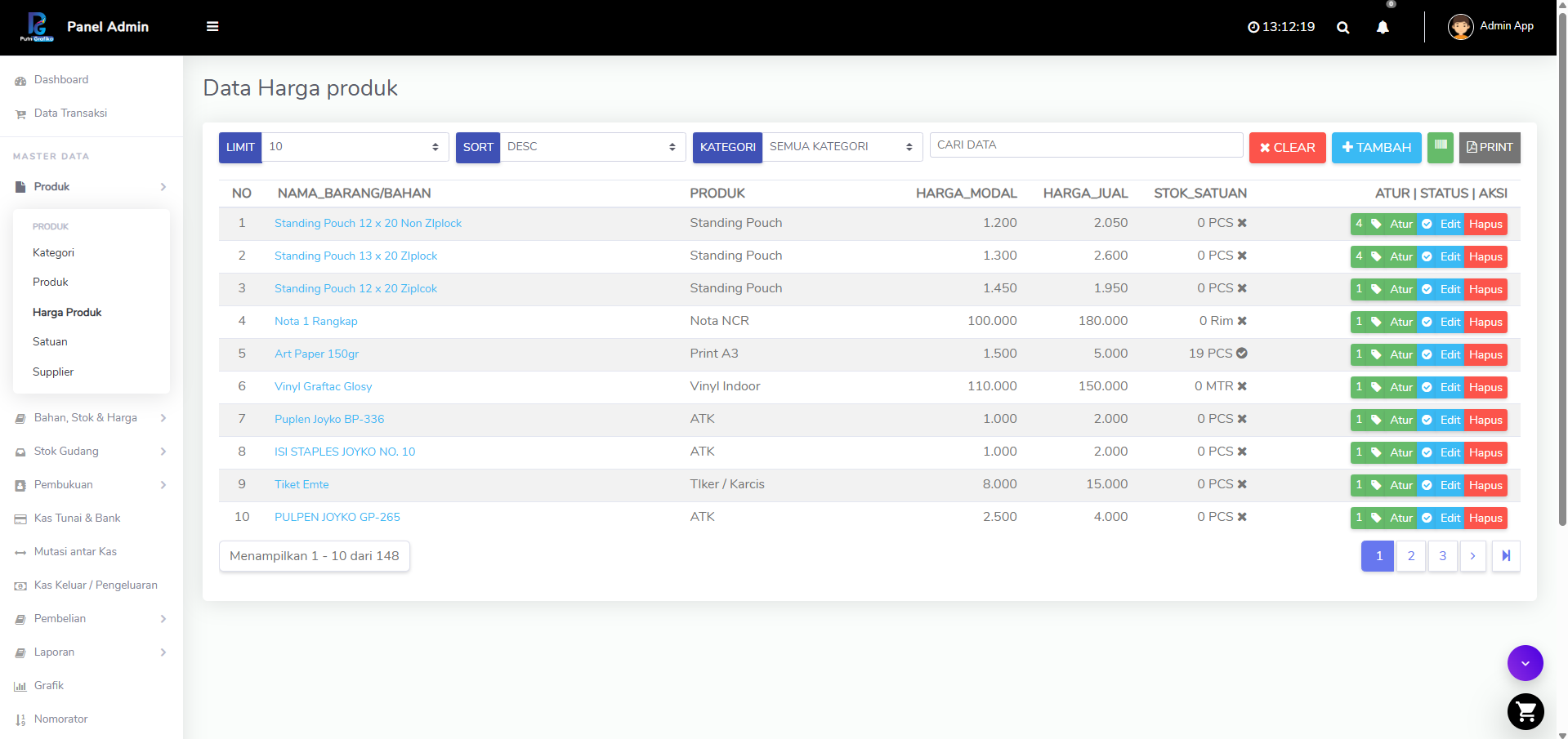Click the green barcode button

[x=1441, y=147]
